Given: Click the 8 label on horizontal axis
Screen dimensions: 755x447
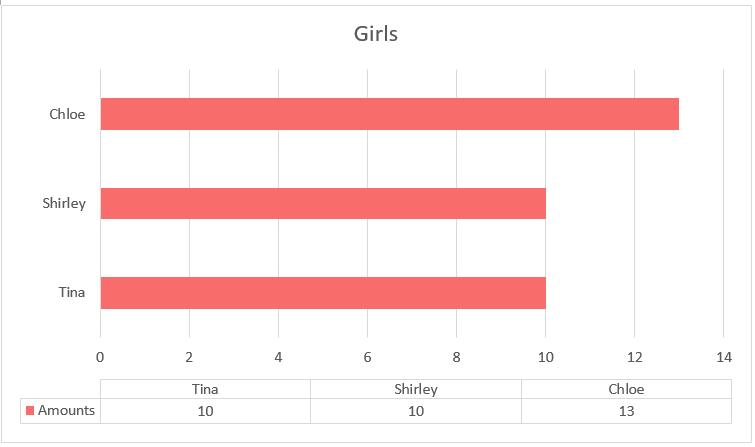Looking at the screenshot, I should tap(456, 357).
